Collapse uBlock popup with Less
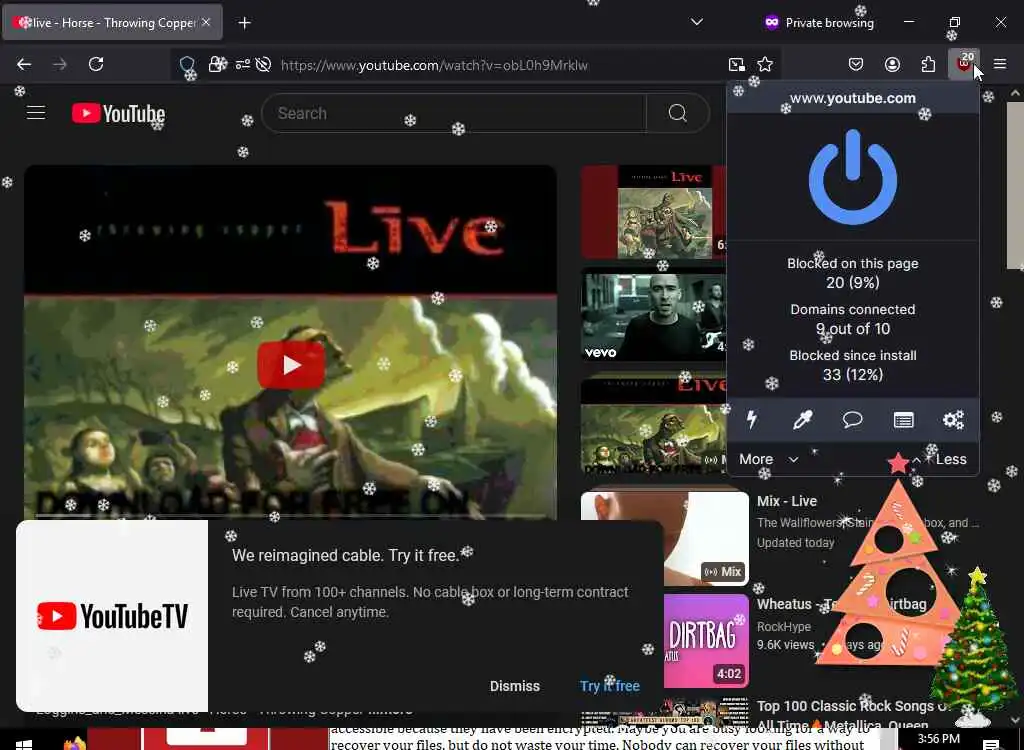 (x=939, y=459)
